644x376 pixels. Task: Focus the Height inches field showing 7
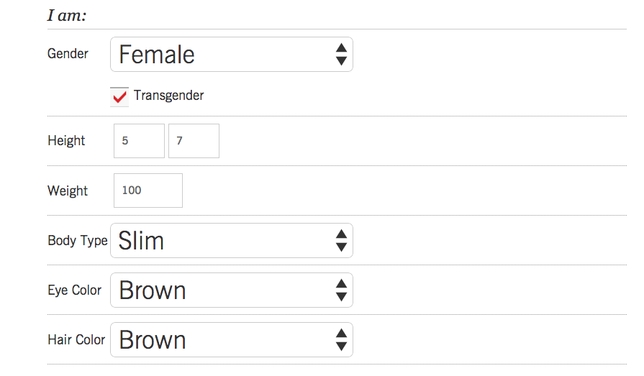[x=194, y=141]
